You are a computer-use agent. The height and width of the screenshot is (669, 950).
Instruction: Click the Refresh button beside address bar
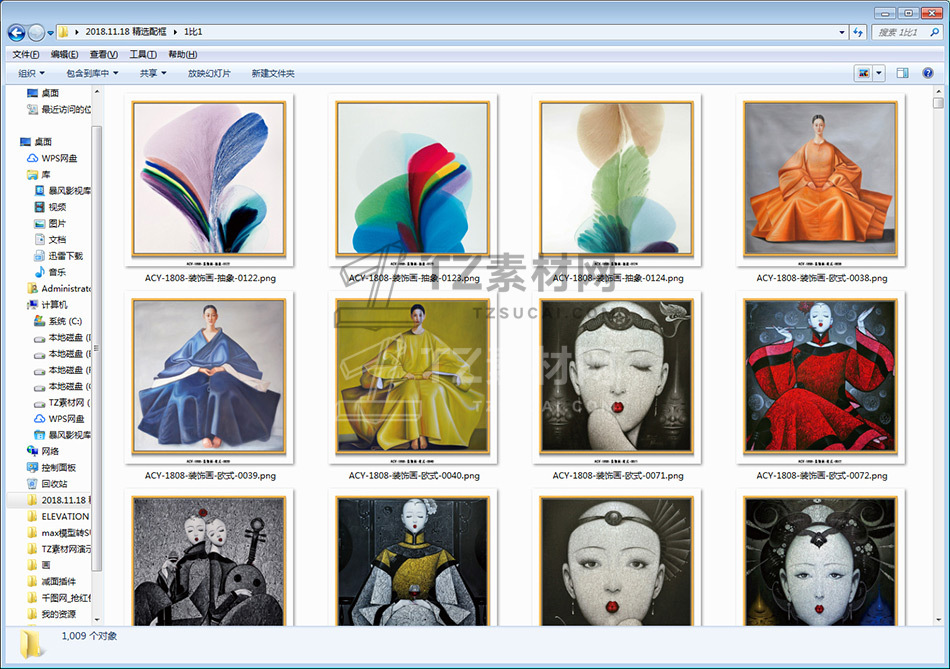coord(857,32)
